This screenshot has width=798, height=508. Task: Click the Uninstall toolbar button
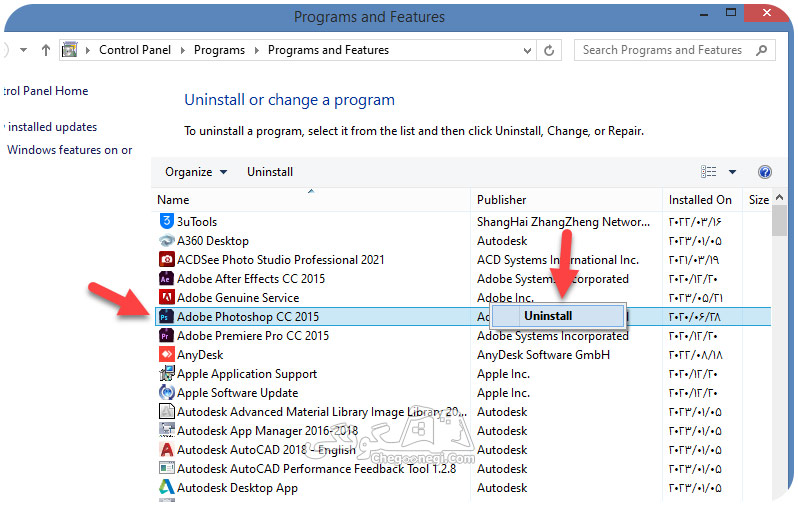(x=270, y=172)
